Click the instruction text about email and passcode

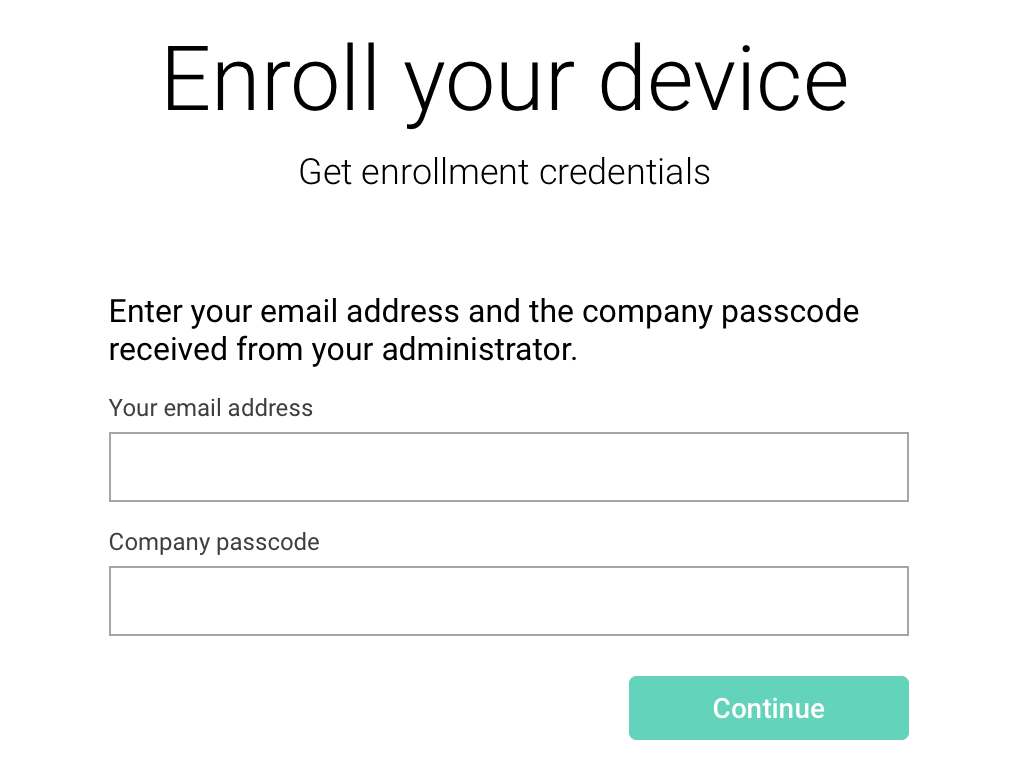click(483, 330)
